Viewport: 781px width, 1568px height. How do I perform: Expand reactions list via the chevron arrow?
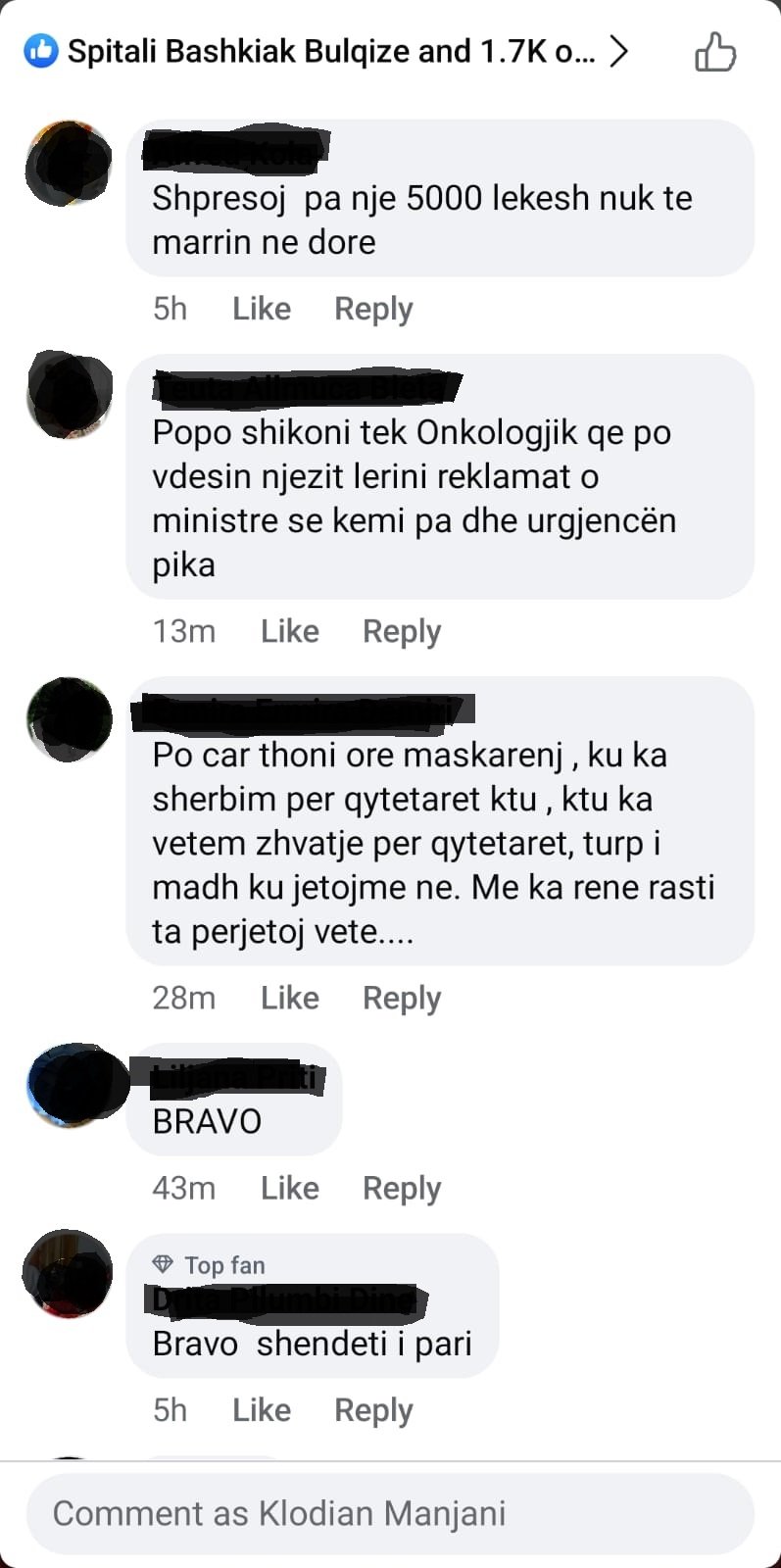(617, 51)
